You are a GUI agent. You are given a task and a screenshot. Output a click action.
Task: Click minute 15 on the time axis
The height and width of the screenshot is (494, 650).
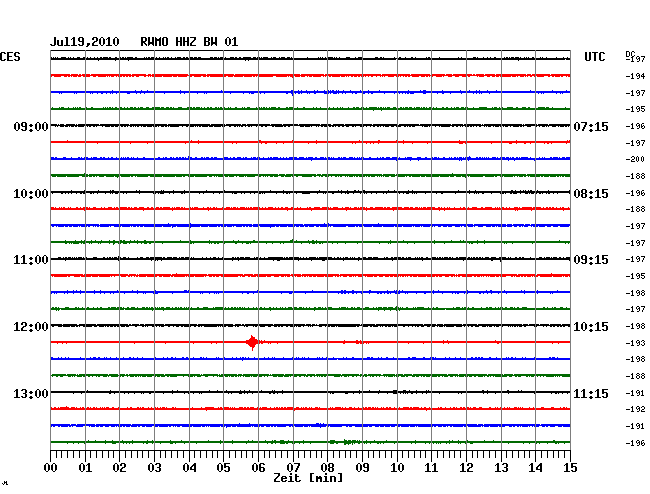click(570, 468)
